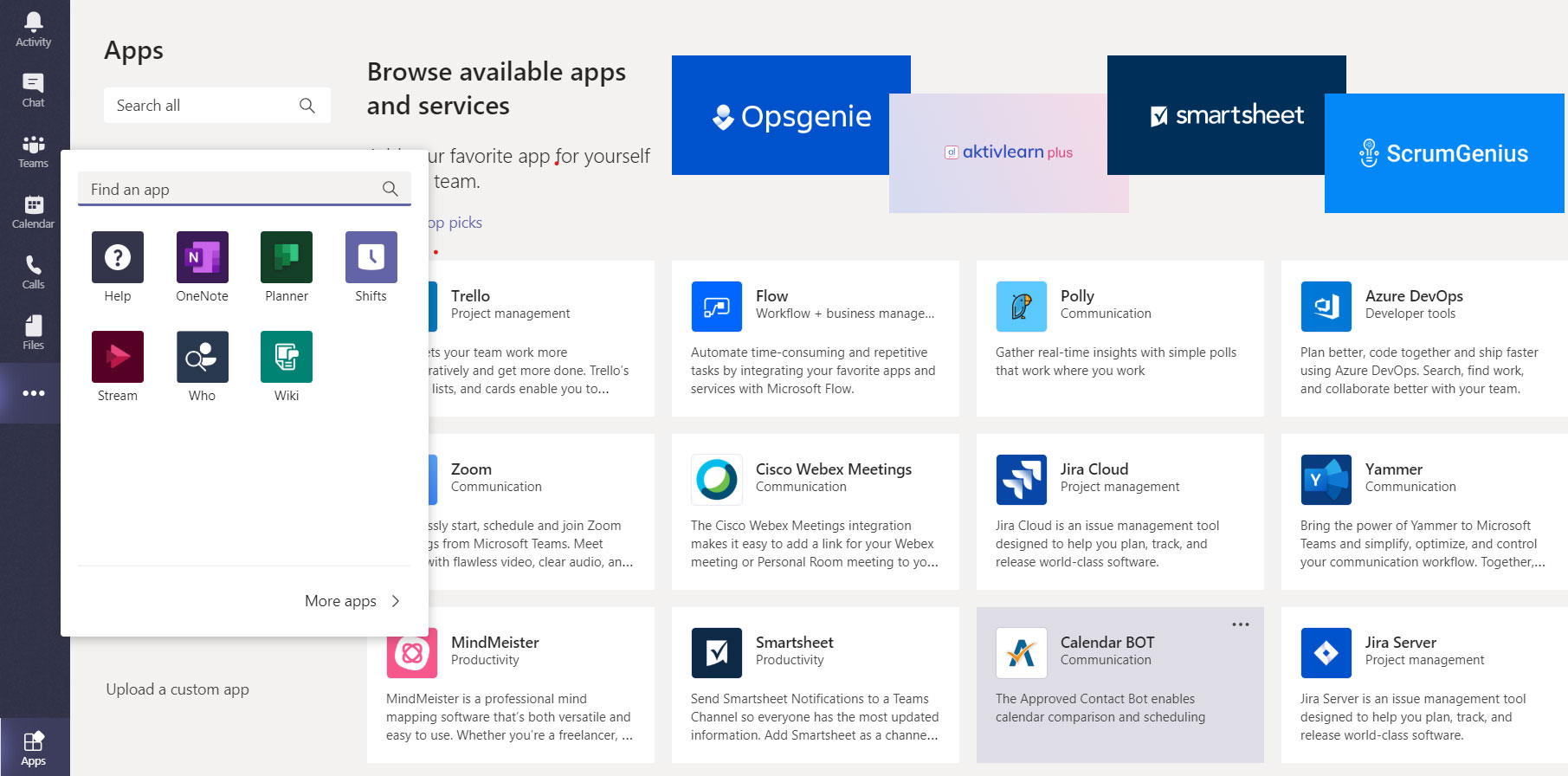Open the Who app icon

click(203, 357)
